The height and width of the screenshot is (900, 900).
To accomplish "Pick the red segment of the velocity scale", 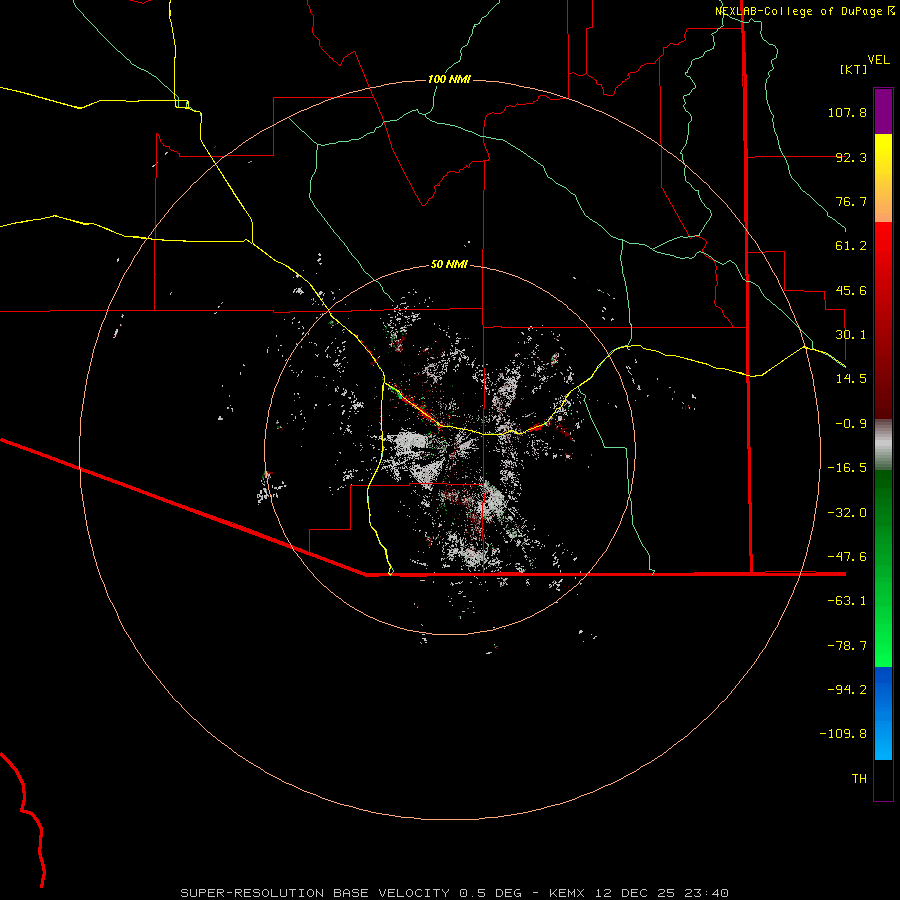I will [x=883, y=320].
